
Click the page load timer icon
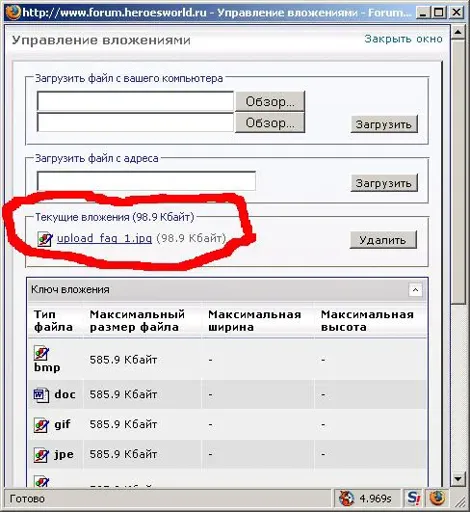tap(347, 499)
